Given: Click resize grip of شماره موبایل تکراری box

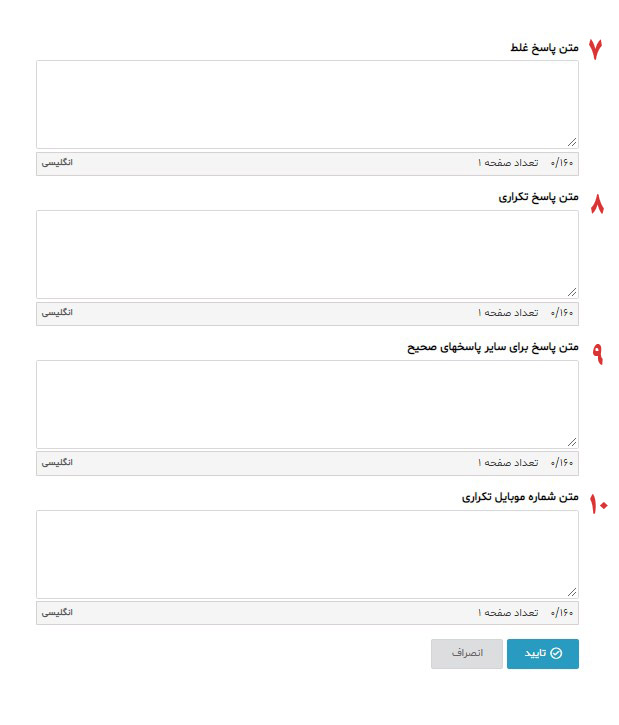Looking at the screenshot, I should [572, 592].
